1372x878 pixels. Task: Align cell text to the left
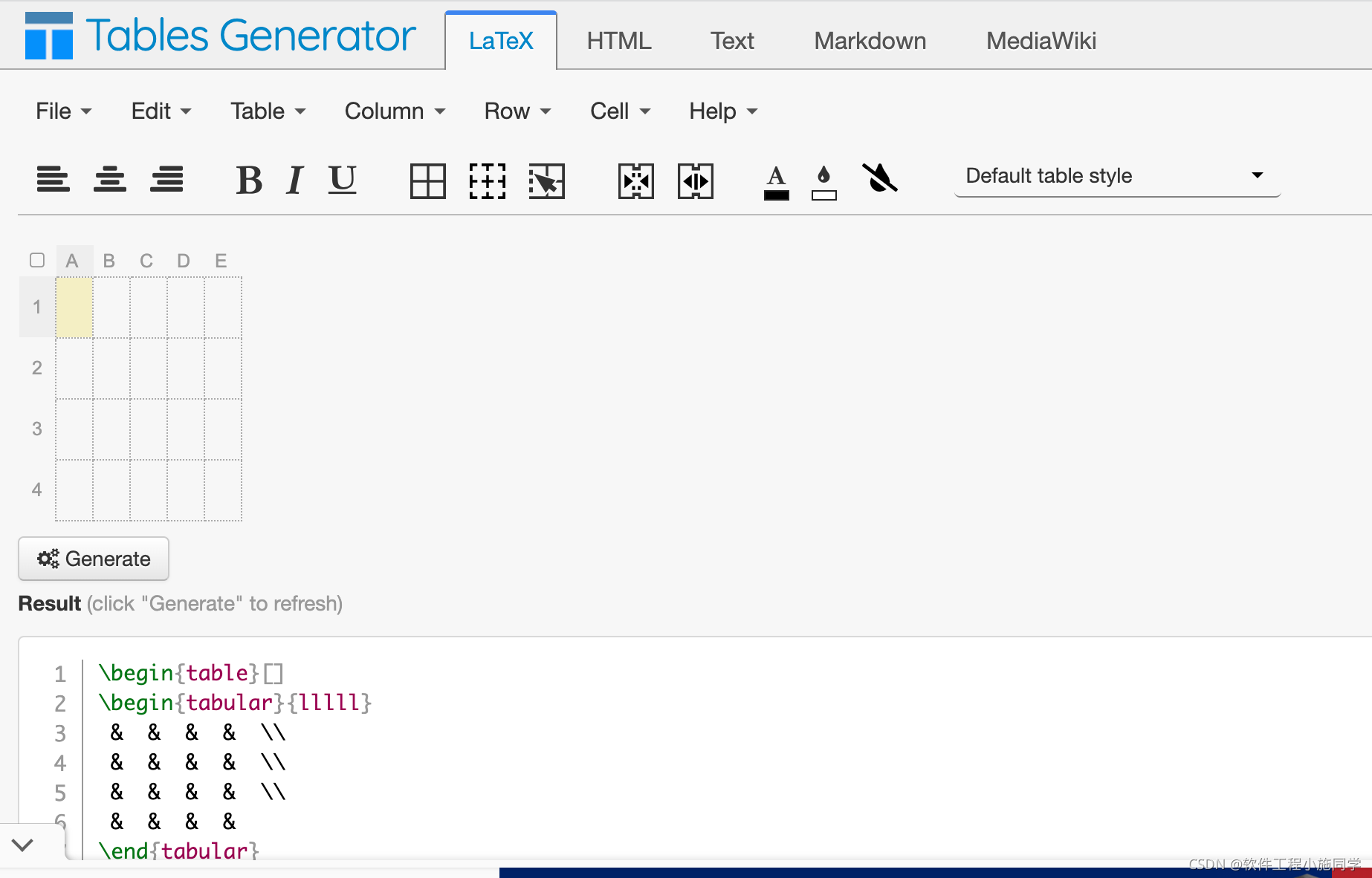(54, 179)
